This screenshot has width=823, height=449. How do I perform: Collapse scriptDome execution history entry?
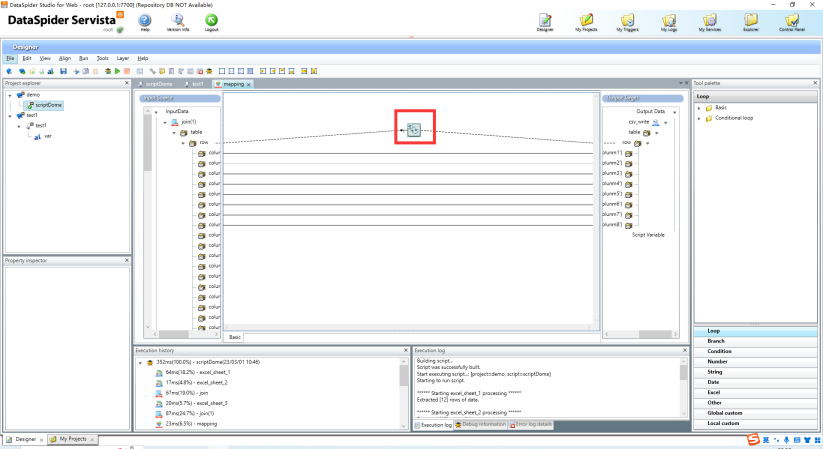point(140,362)
